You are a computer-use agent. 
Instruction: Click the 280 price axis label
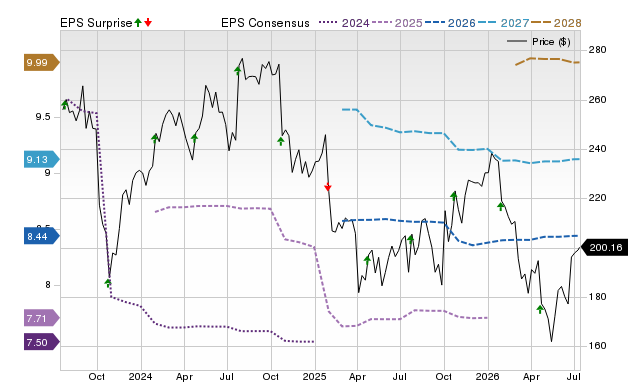point(598,50)
